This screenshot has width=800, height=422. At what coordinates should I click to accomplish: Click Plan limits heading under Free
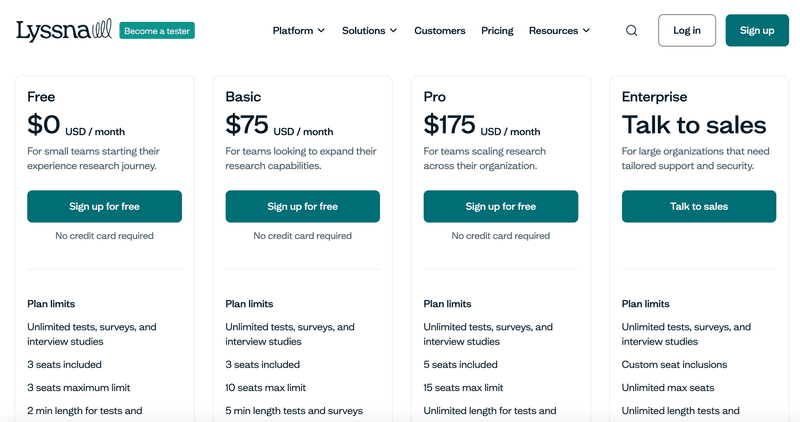click(51, 304)
